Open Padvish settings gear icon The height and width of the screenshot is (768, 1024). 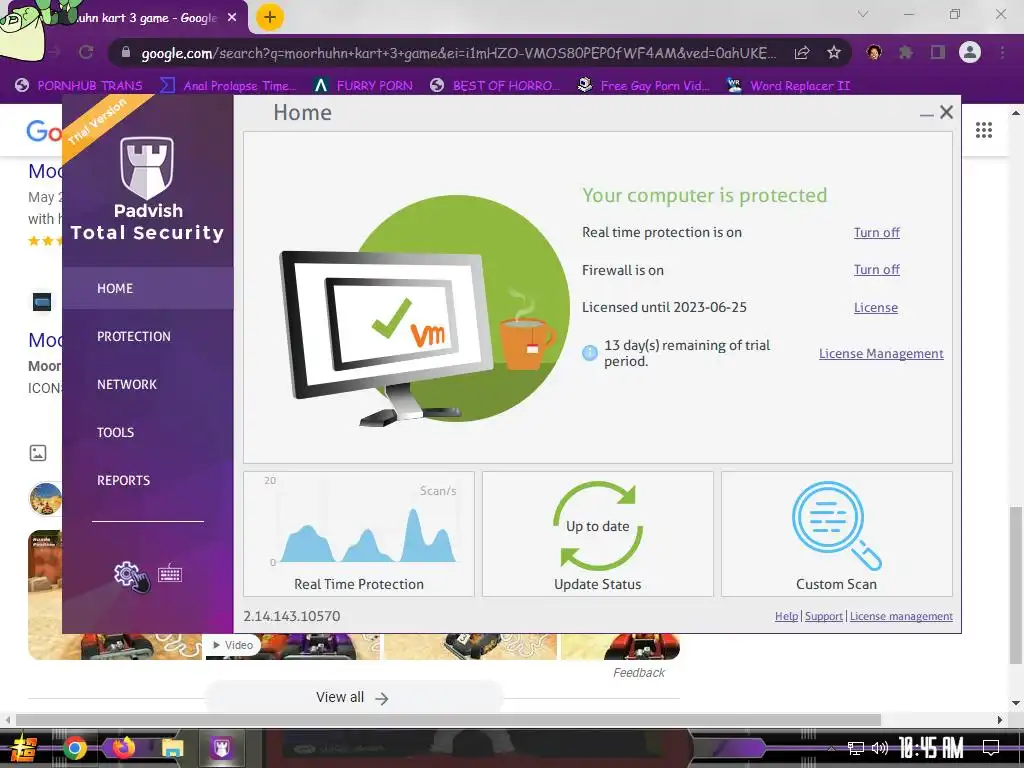click(130, 575)
